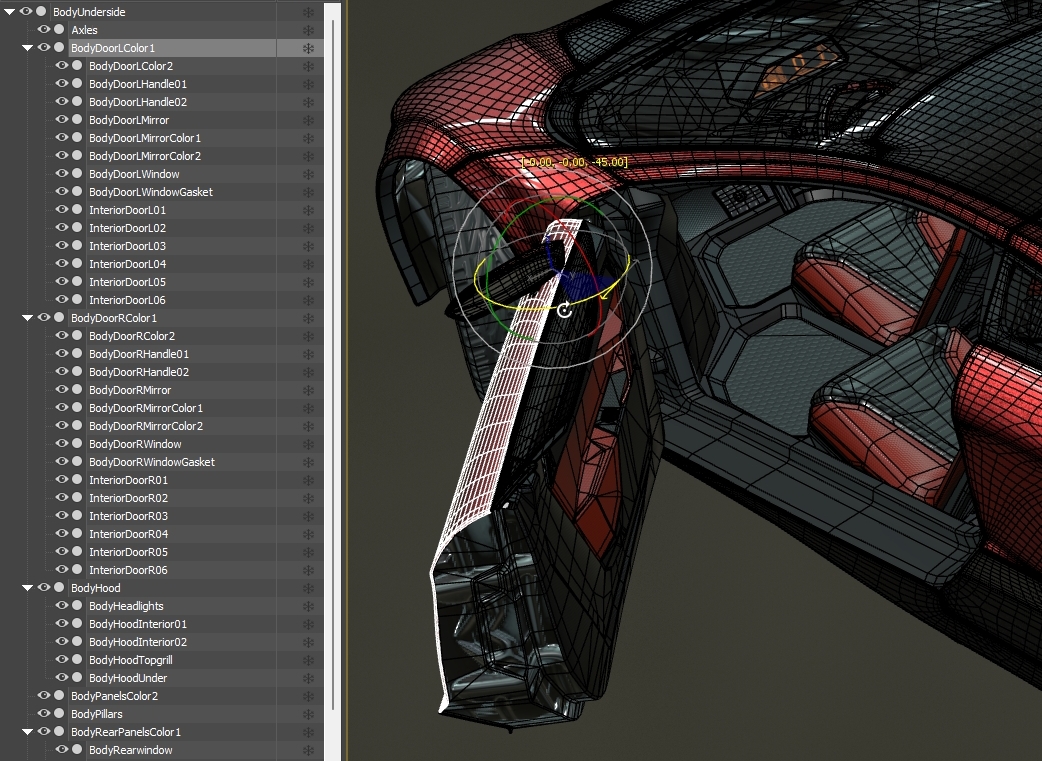The width and height of the screenshot is (1042, 761).
Task: Click geometry circle icon of BodyDoorLMirrorColor1
Action: point(77,138)
